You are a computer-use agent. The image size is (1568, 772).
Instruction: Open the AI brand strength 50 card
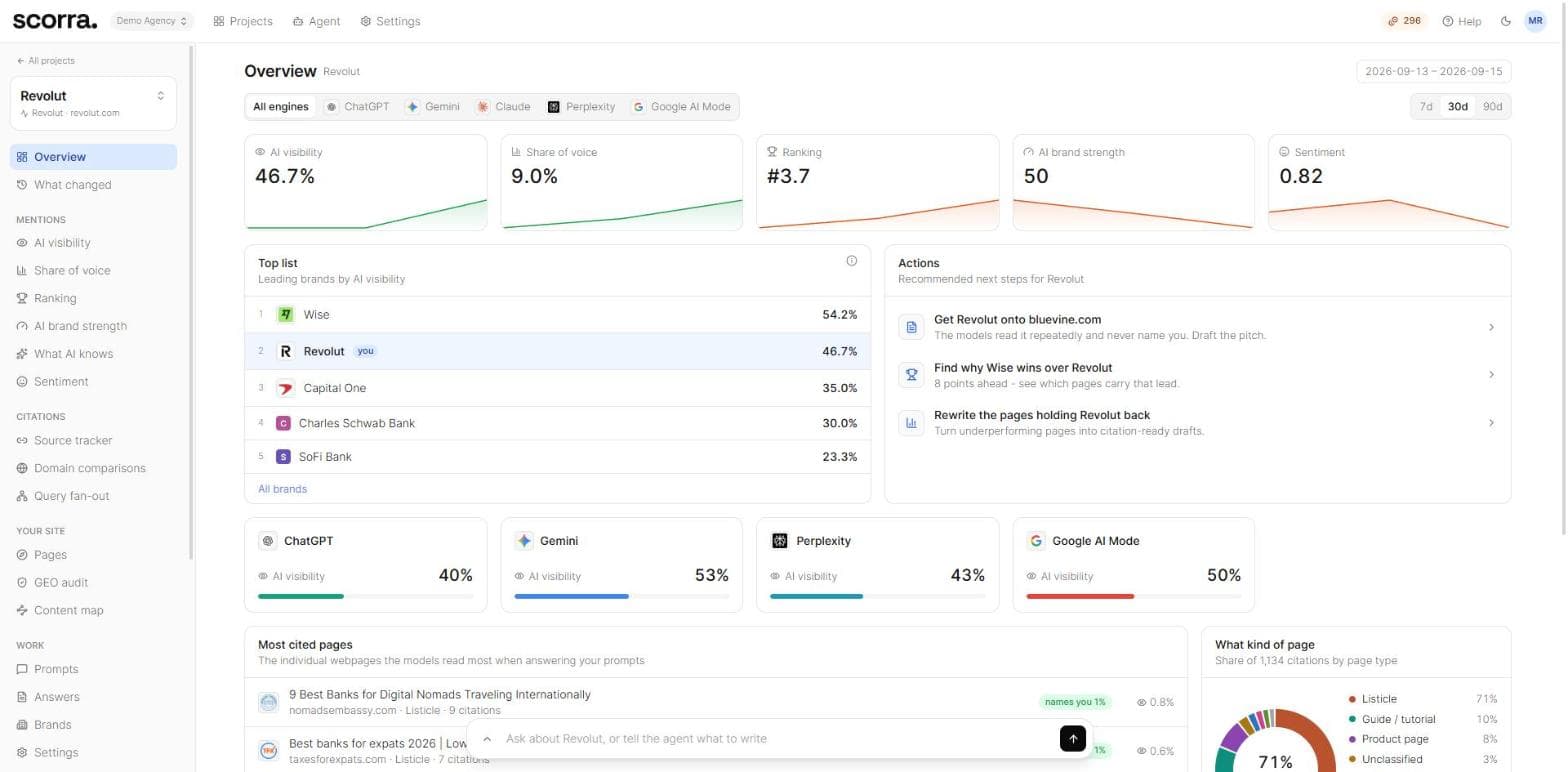tap(1134, 183)
